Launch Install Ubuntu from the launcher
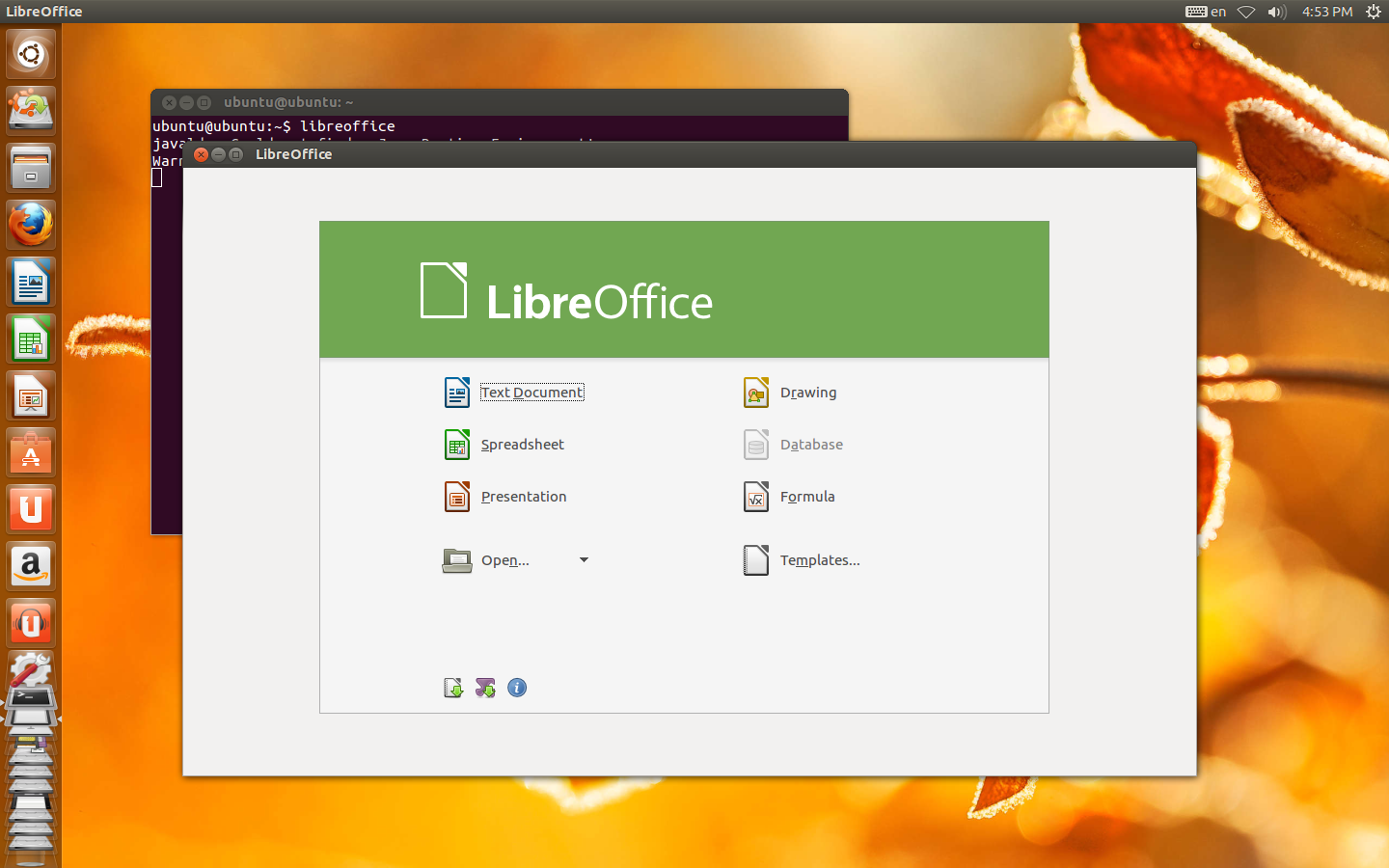The height and width of the screenshot is (868, 1389). pos(31,110)
